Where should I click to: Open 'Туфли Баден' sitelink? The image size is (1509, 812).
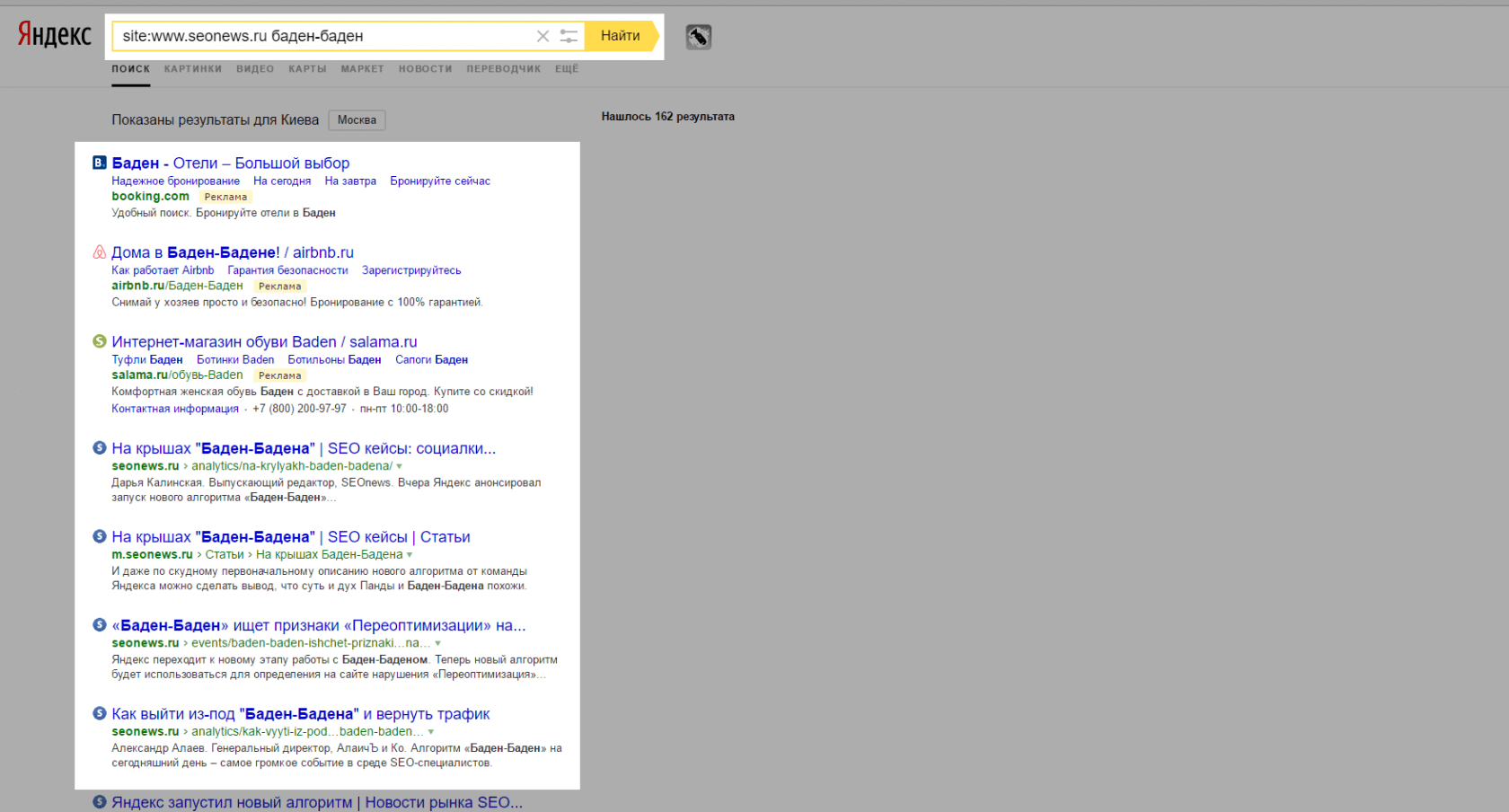click(x=147, y=360)
